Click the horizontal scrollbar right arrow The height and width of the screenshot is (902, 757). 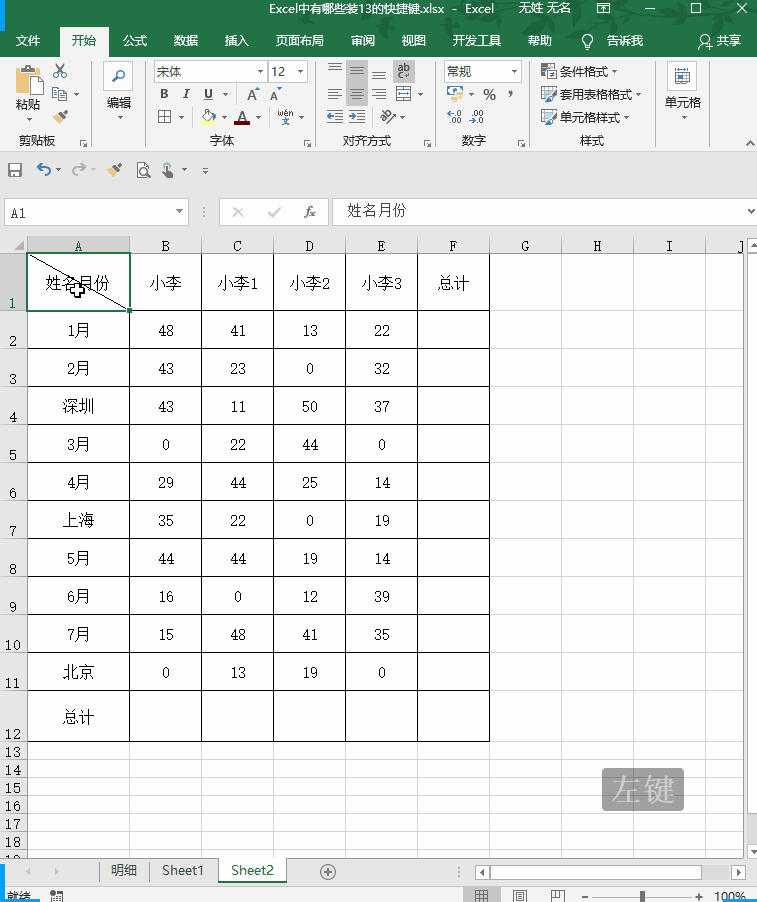click(738, 872)
